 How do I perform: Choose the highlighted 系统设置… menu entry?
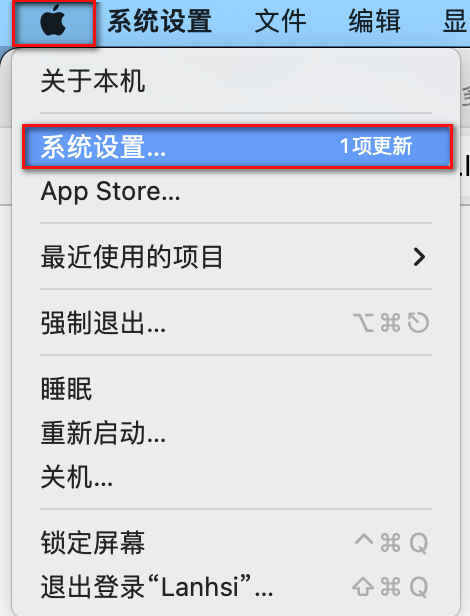coord(236,147)
